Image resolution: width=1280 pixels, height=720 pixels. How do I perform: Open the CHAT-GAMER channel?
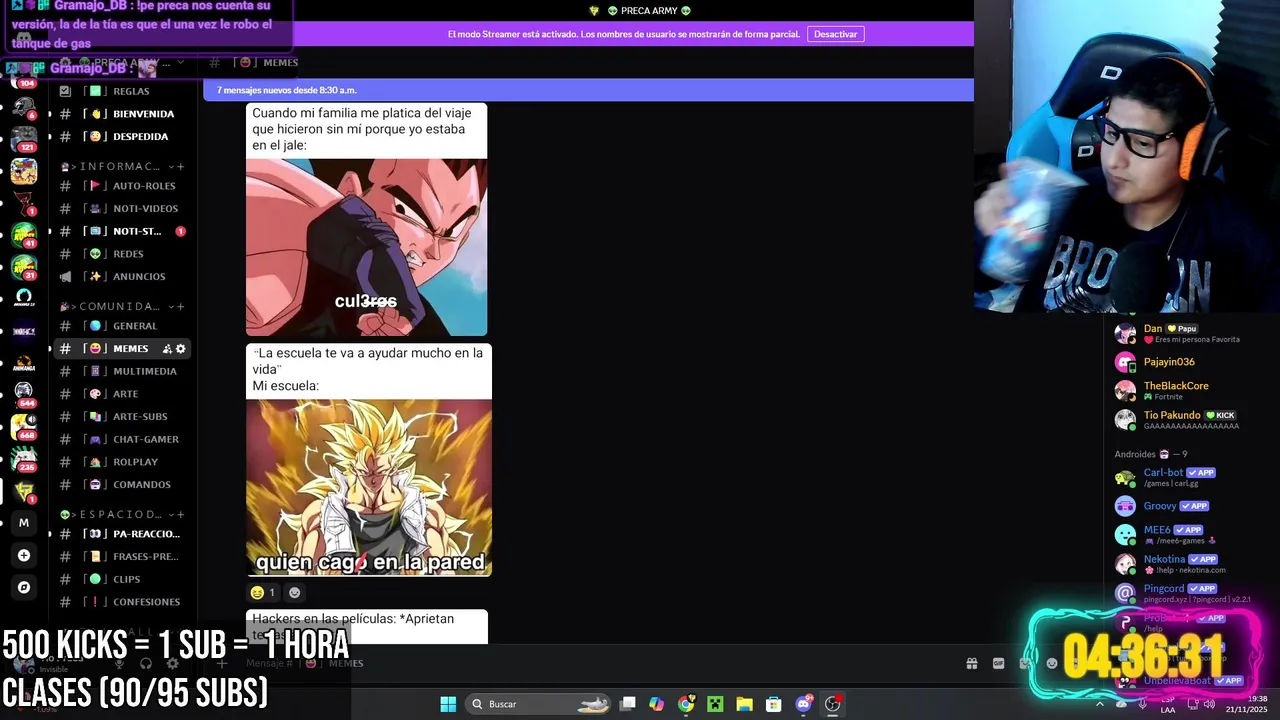pos(122,439)
